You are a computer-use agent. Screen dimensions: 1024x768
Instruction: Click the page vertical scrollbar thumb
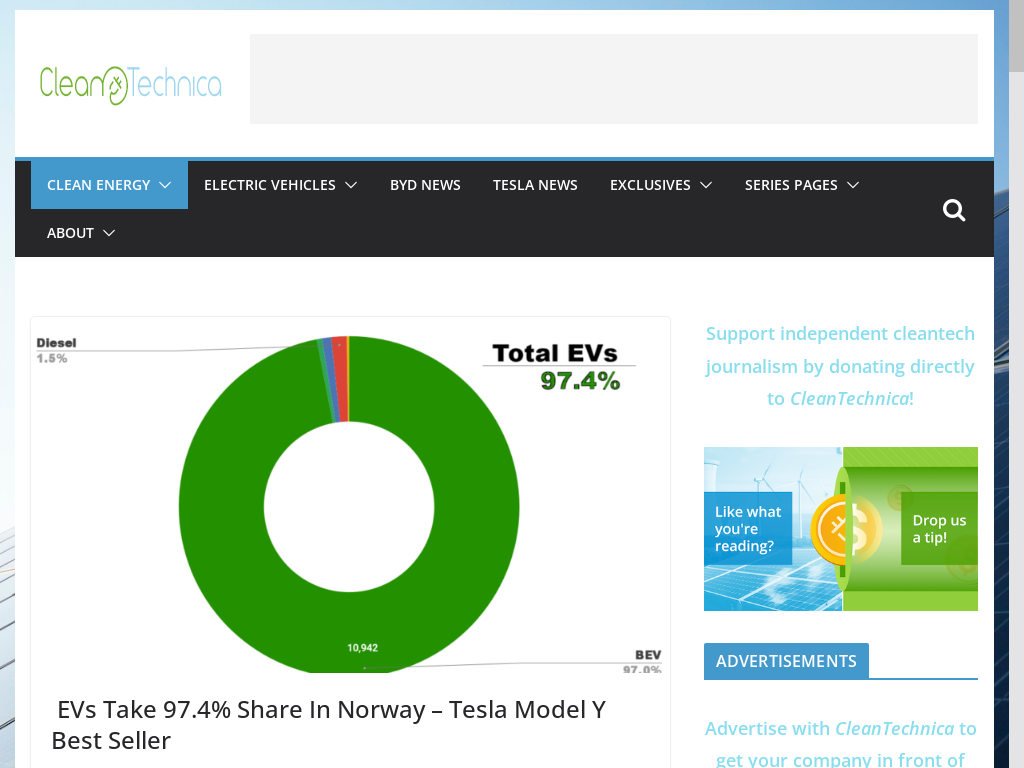pyautogui.click(x=1016, y=36)
